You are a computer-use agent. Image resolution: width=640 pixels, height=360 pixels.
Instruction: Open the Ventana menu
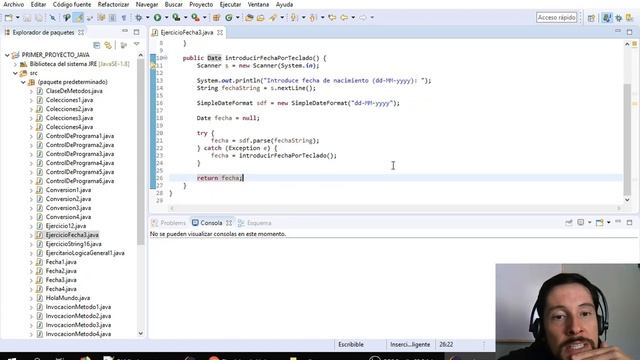point(258,4)
